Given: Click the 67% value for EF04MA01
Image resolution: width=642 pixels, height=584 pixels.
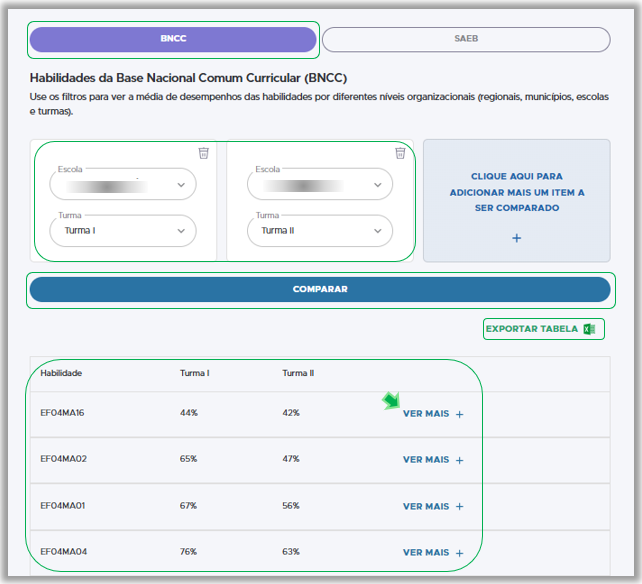Looking at the screenshot, I should click(x=188, y=506).
